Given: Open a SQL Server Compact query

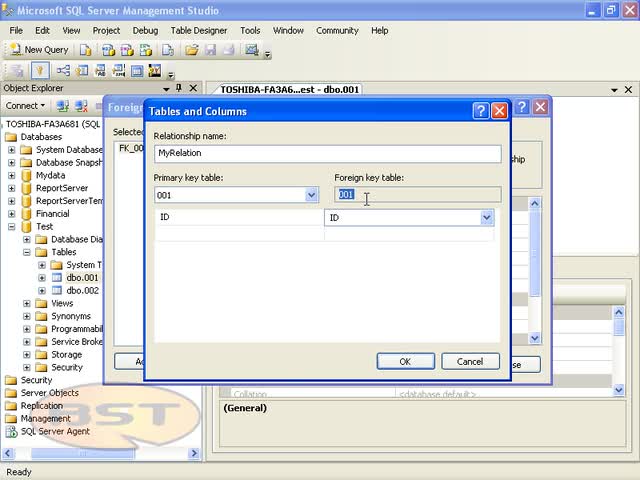Looking at the screenshot, I should [167, 50].
